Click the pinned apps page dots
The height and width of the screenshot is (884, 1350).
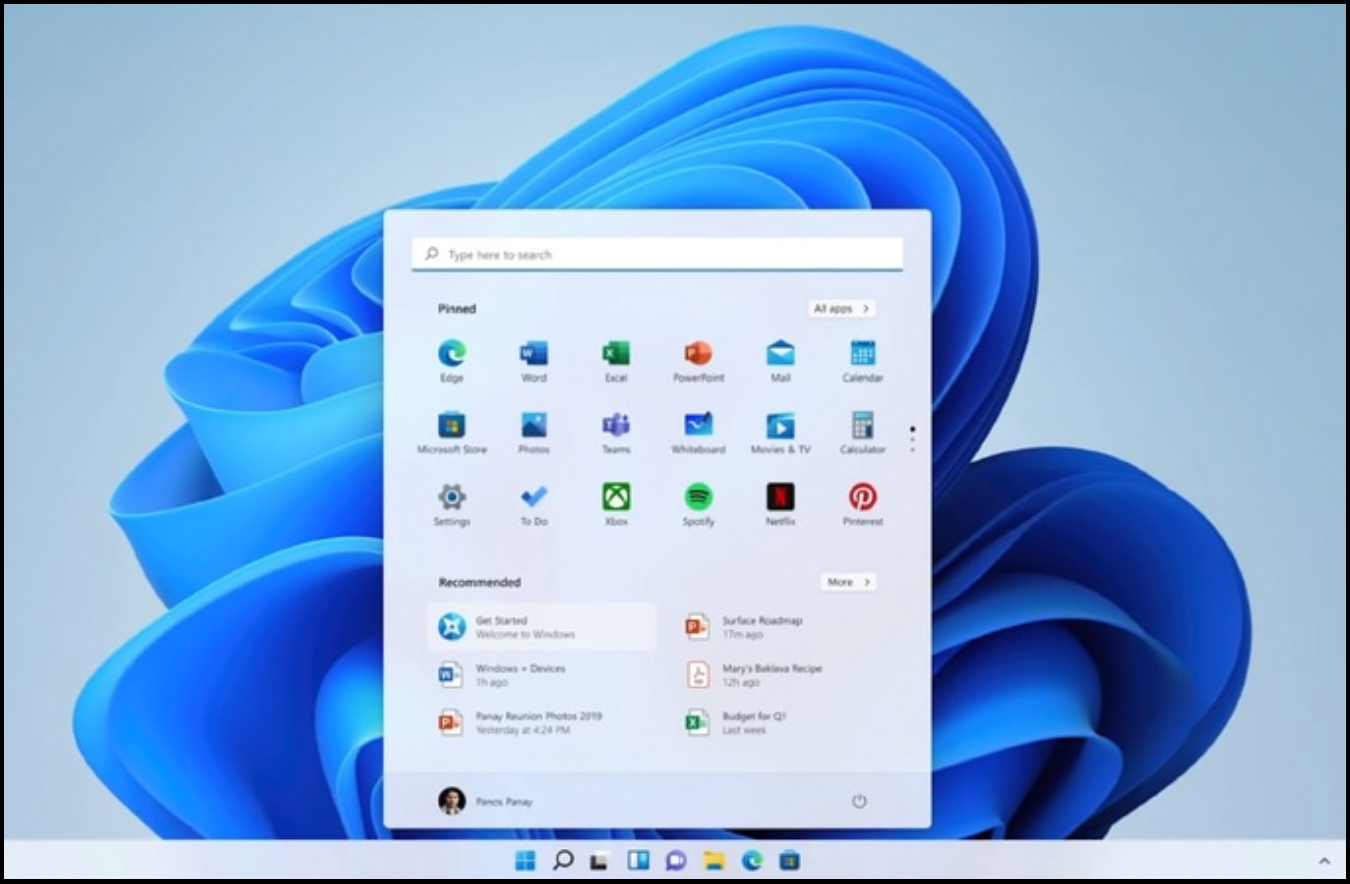click(912, 439)
